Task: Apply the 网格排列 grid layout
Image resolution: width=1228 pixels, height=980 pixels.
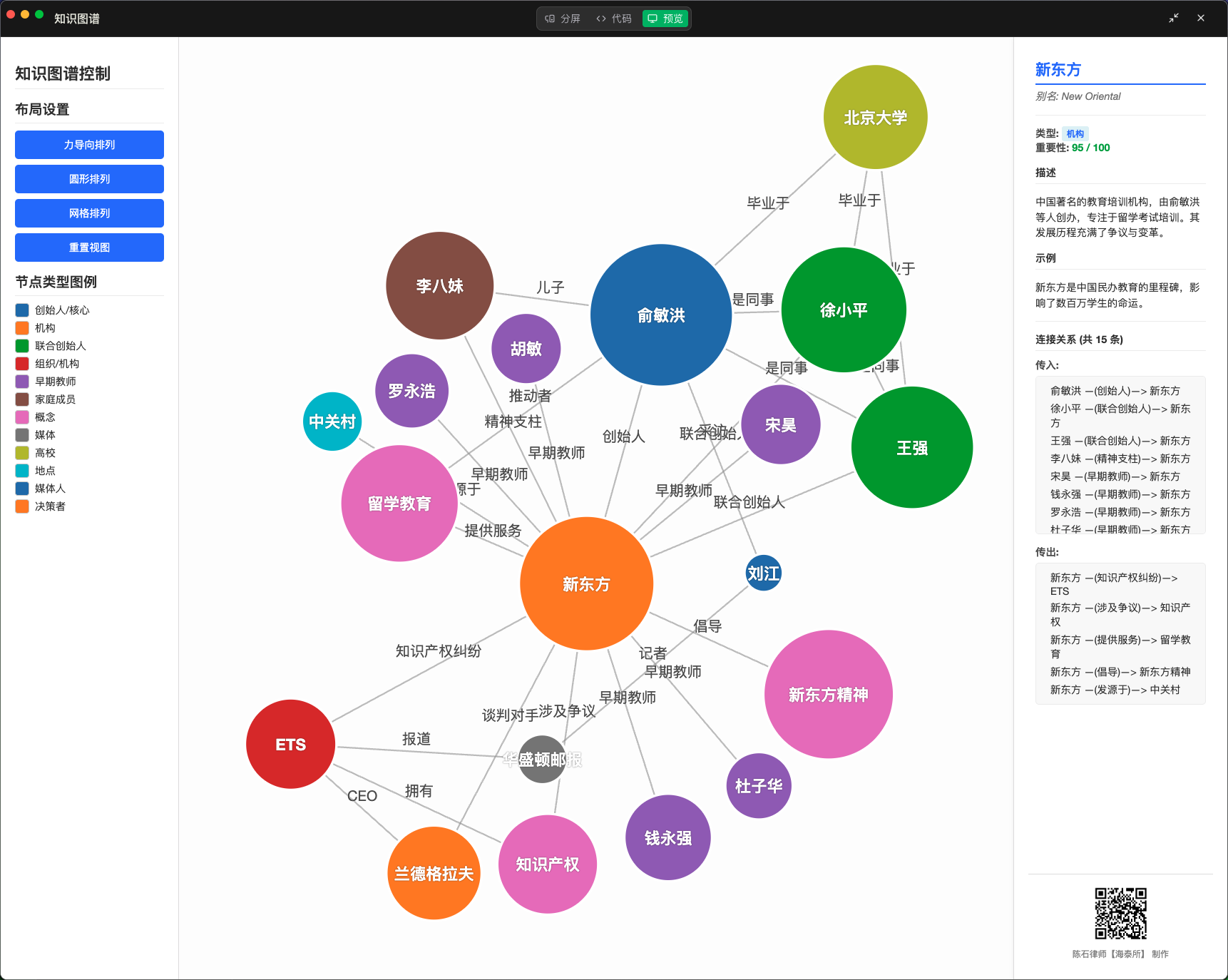Action: [x=89, y=213]
